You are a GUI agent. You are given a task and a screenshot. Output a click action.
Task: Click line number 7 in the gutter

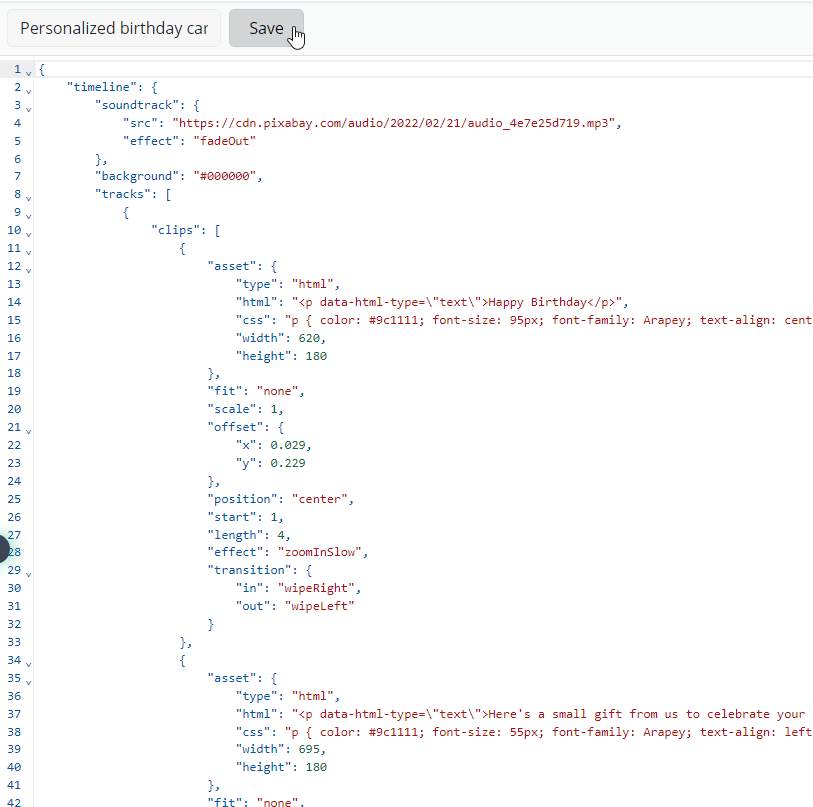[18, 176]
